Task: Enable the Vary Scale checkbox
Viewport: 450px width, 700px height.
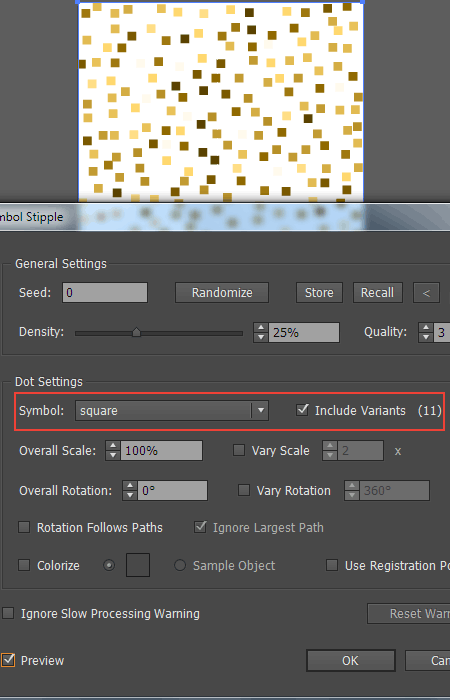Action: coord(239,450)
